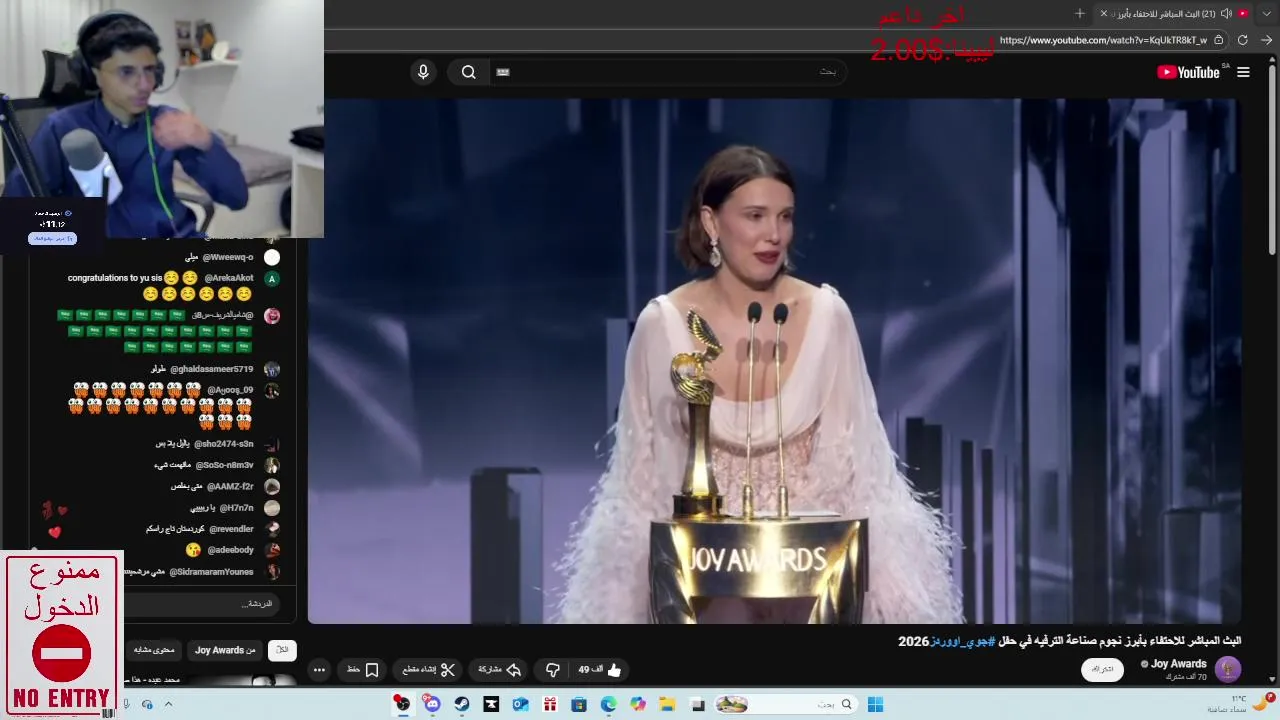Image resolution: width=1280 pixels, height=720 pixels.
Task: Click the taskbar search box
Action: [788, 704]
